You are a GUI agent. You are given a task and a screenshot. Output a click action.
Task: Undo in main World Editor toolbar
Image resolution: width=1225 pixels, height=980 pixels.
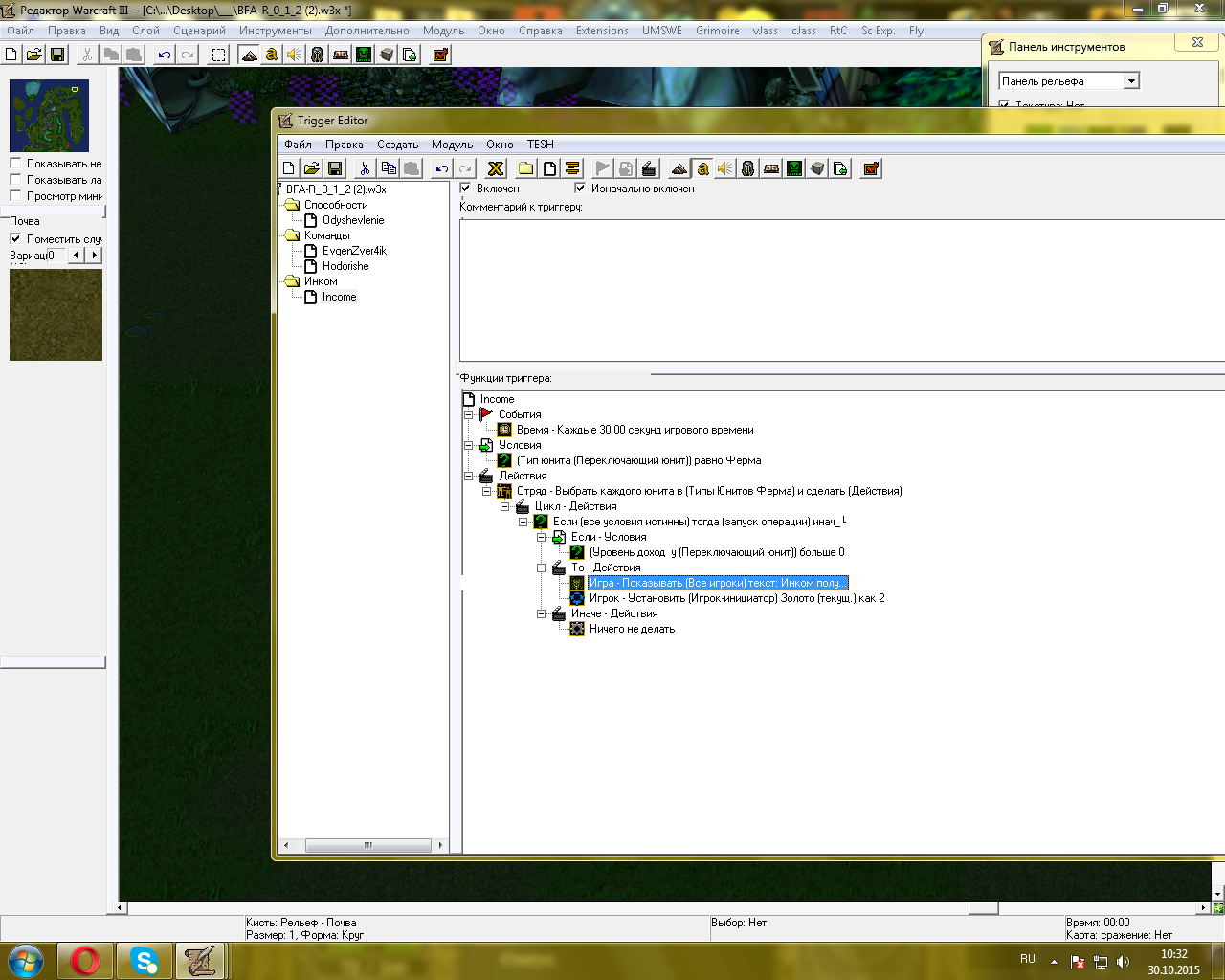[x=165, y=55]
